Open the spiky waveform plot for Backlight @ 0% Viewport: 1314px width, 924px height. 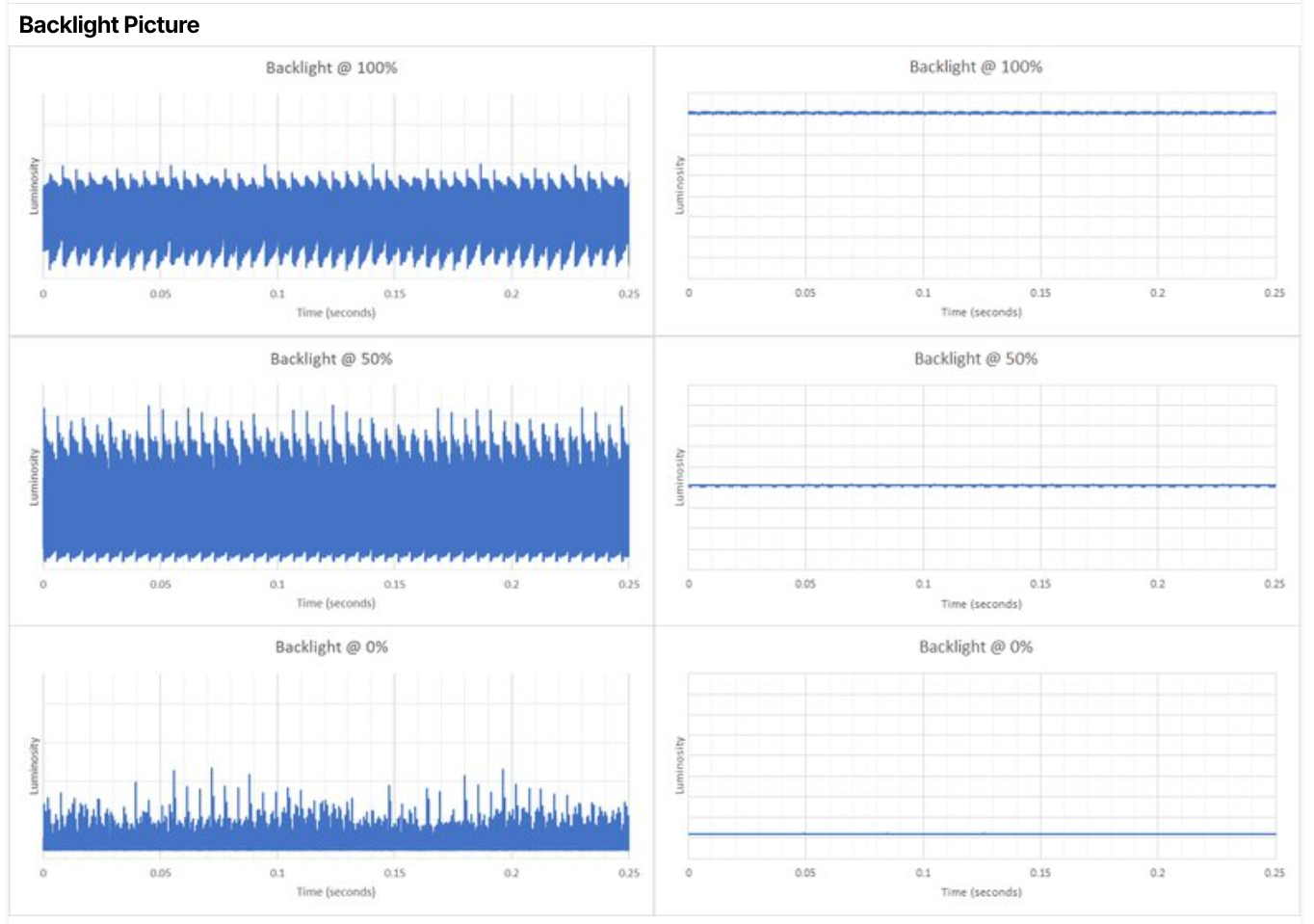[336, 765]
